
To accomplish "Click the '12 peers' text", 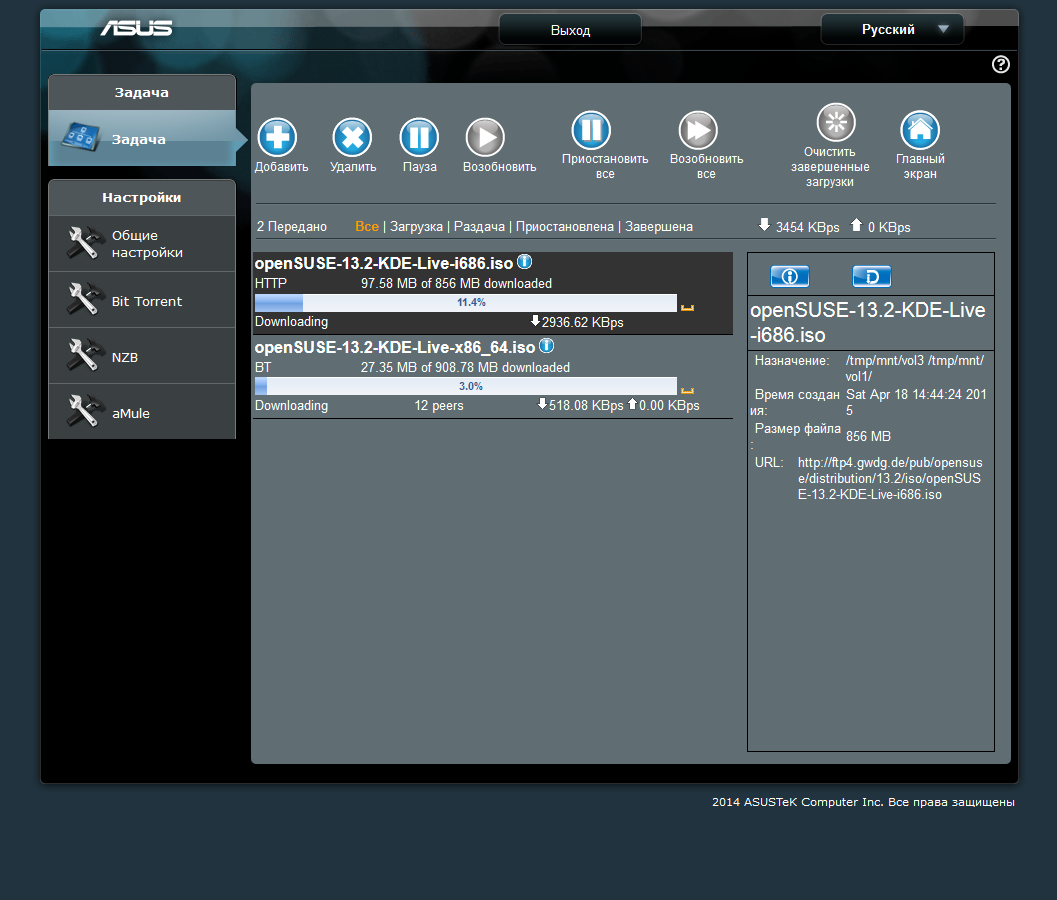I will pyautogui.click(x=439, y=405).
